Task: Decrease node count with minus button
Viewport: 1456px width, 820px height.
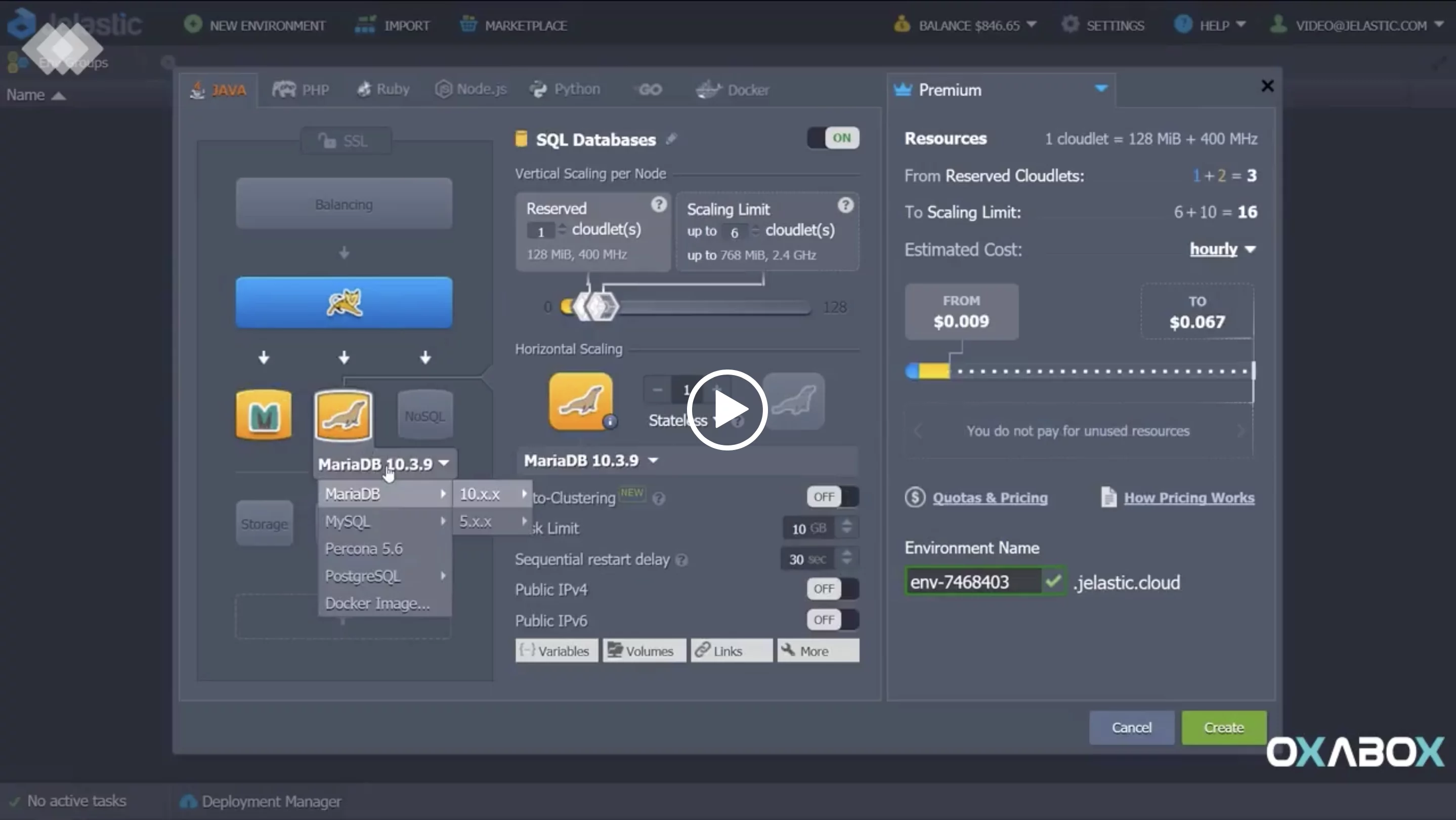Action: pyautogui.click(x=657, y=390)
